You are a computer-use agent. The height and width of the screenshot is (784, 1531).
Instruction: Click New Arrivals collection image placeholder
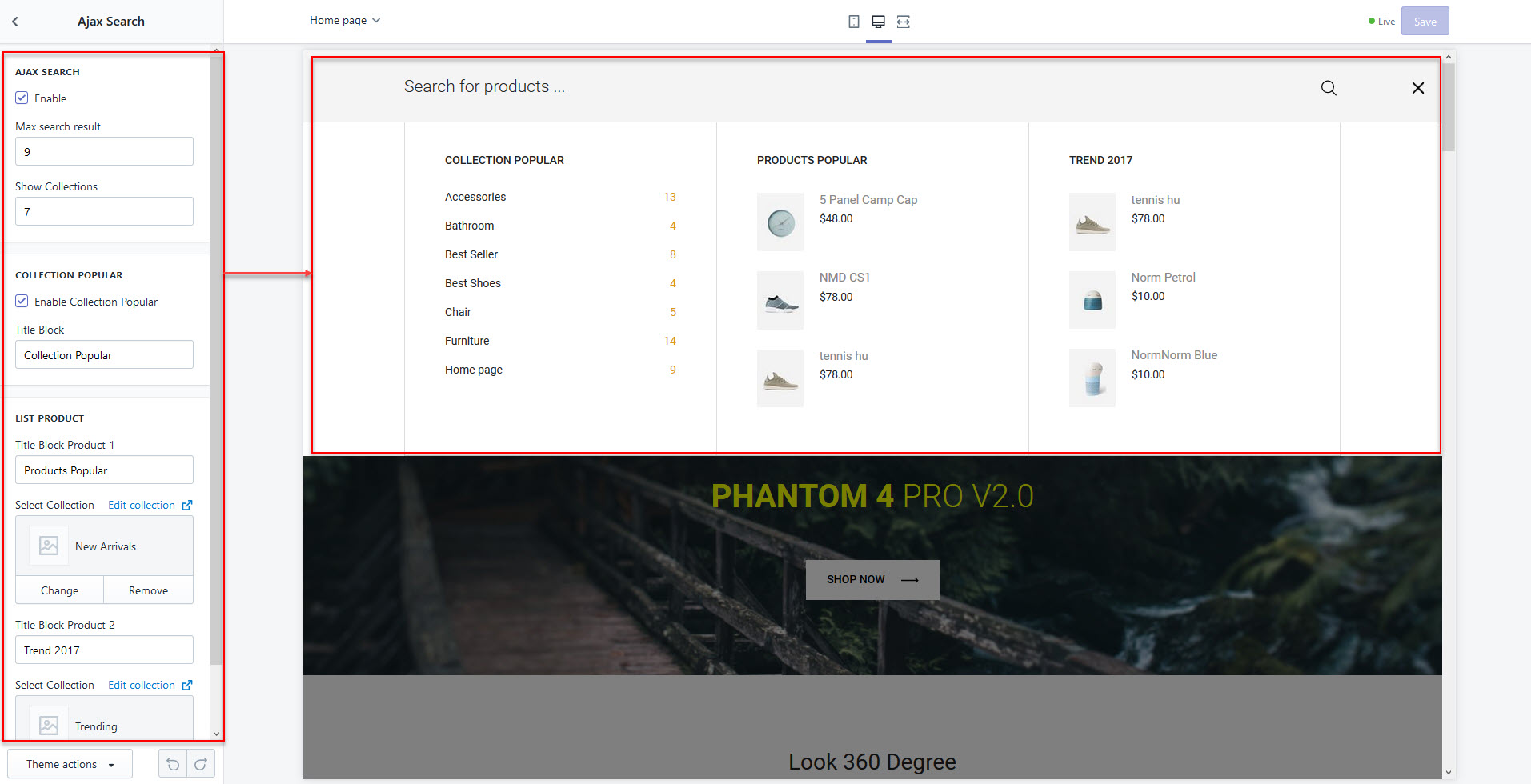(x=49, y=546)
